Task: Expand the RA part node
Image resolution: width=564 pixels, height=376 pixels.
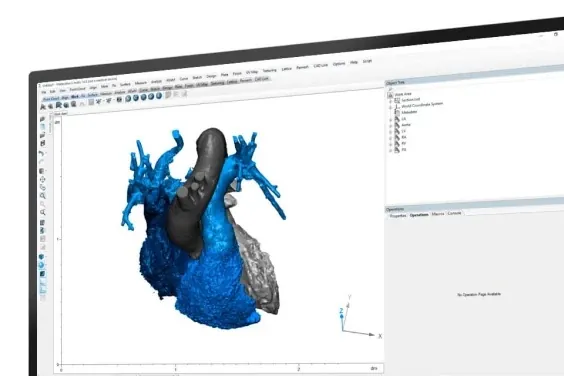Action: click(391, 138)
